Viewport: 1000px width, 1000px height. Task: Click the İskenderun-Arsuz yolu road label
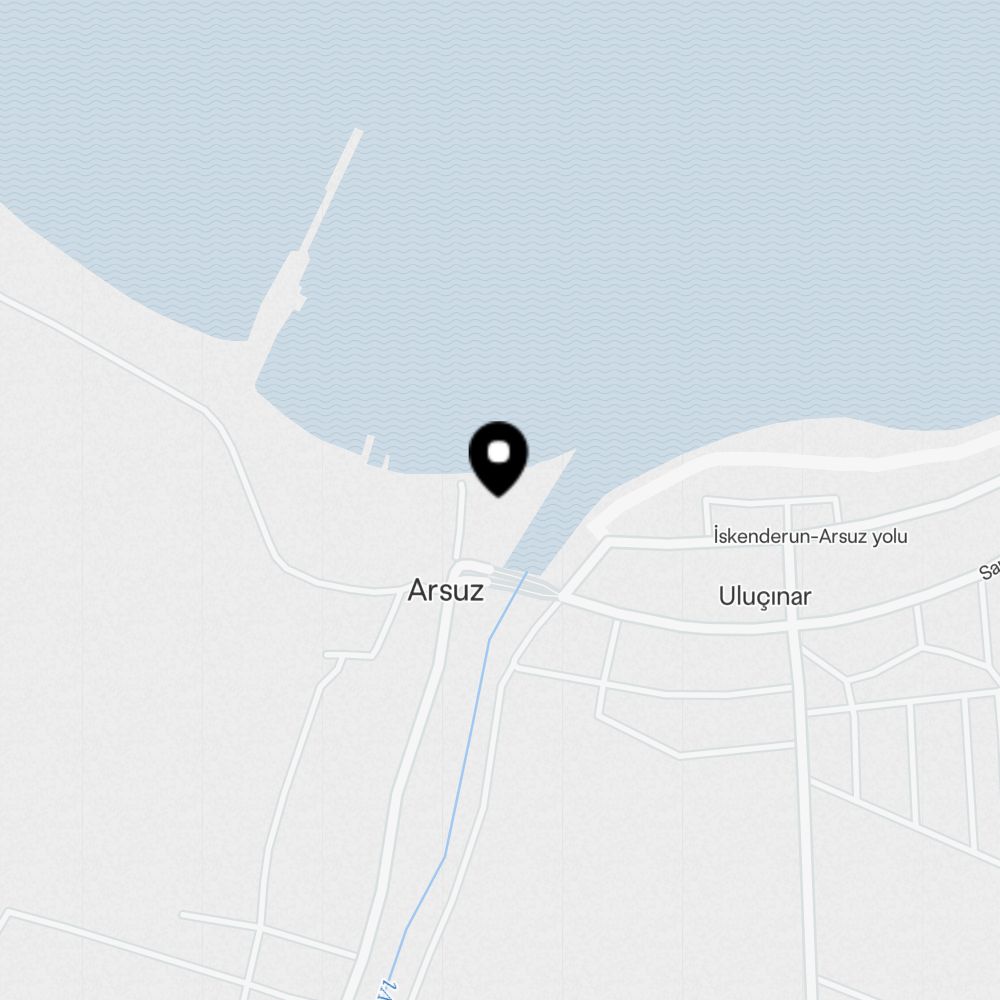pyautogui.click(x=810, y=536)
